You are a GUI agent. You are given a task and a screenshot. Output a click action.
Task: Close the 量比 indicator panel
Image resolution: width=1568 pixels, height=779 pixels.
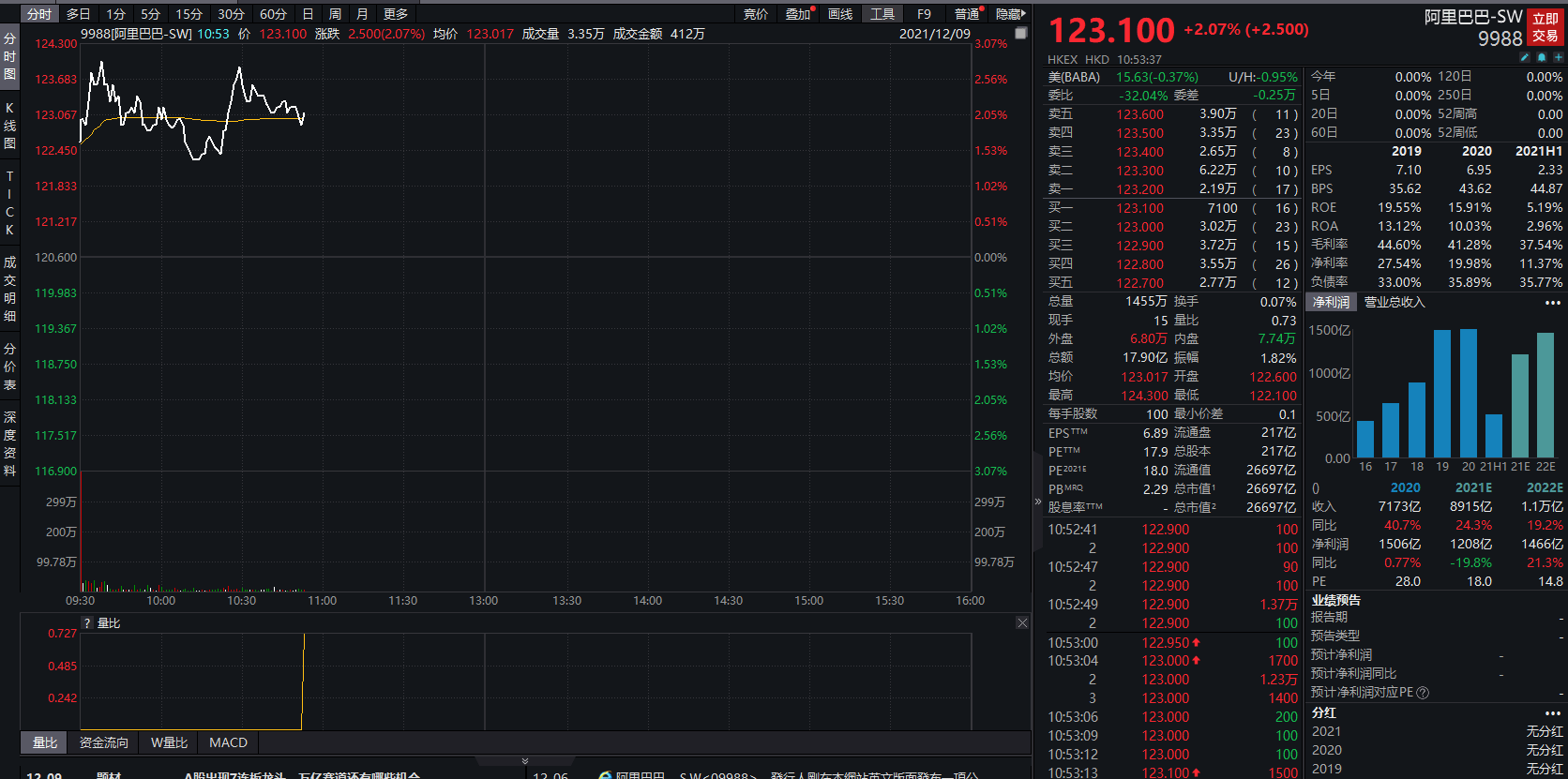point(1022,622)
